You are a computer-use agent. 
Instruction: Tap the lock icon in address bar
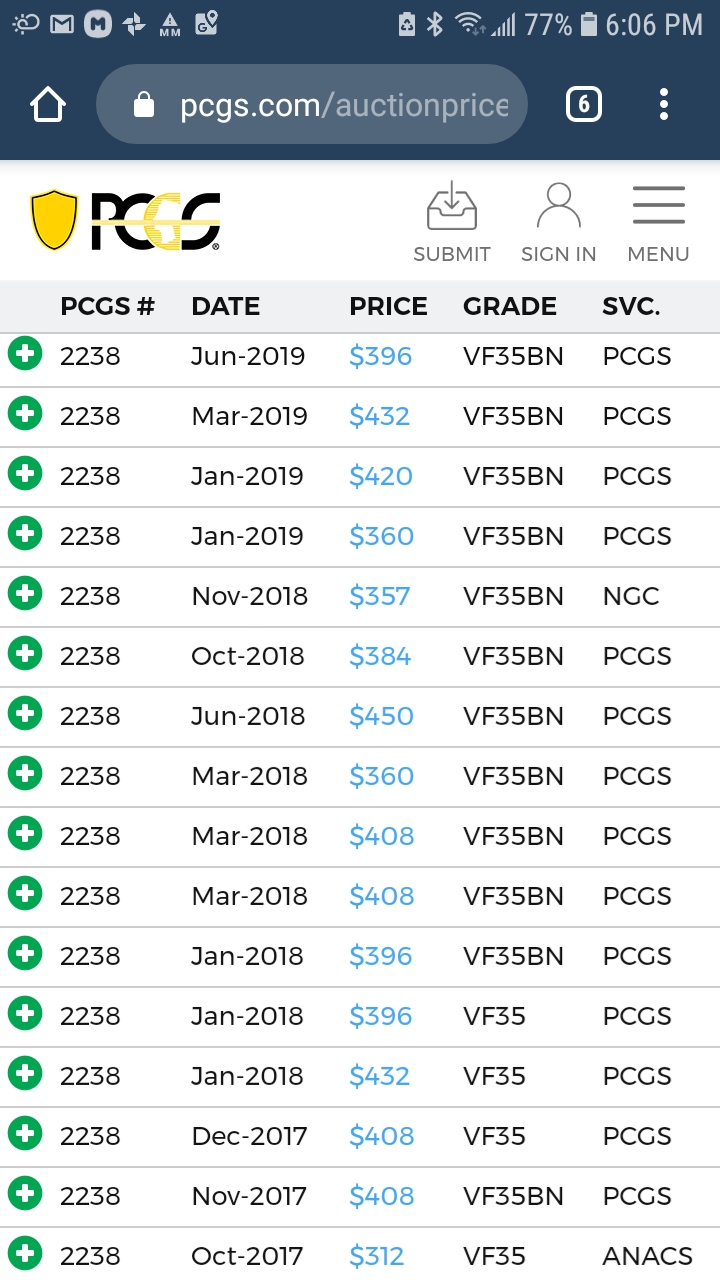pyautogui.click(x=145, y=105)
